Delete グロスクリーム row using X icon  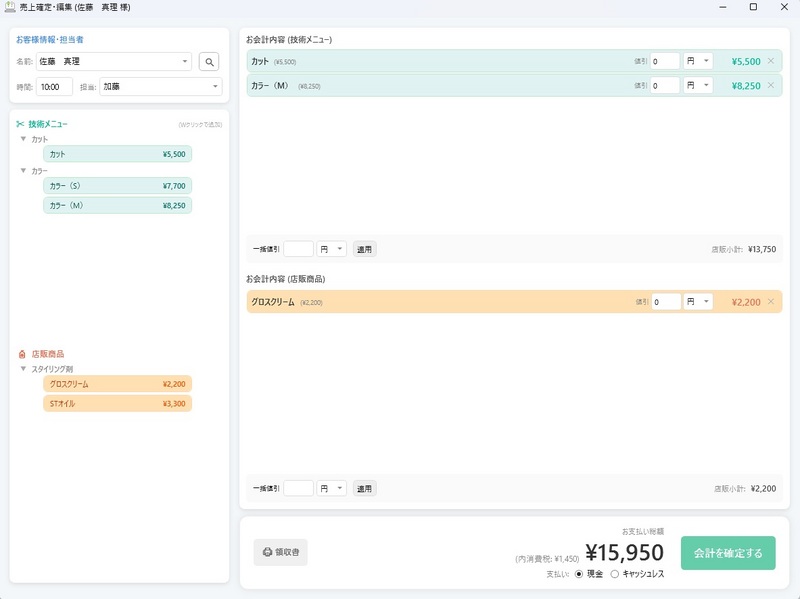[x=770, y=302]
